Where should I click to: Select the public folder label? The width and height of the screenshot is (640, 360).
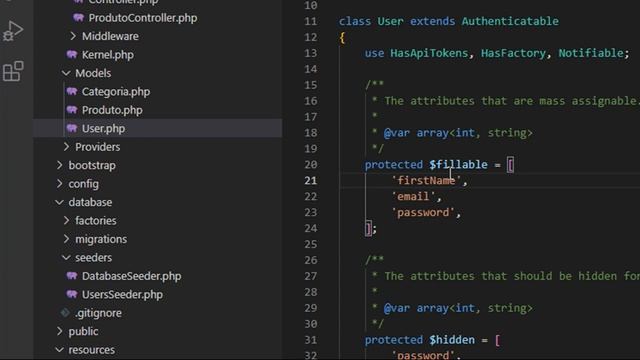click(83, 331)
